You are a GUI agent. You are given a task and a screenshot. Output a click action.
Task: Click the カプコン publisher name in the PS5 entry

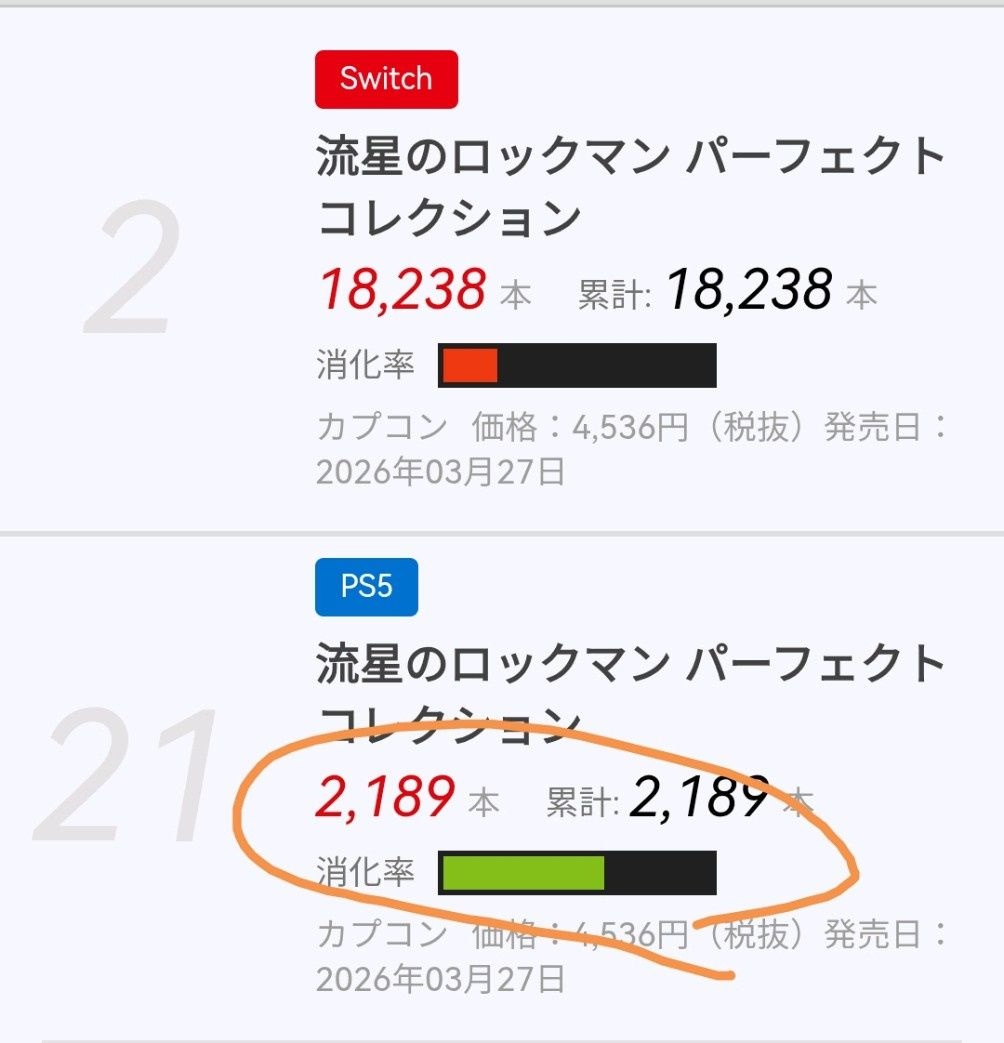click(382, 935)
